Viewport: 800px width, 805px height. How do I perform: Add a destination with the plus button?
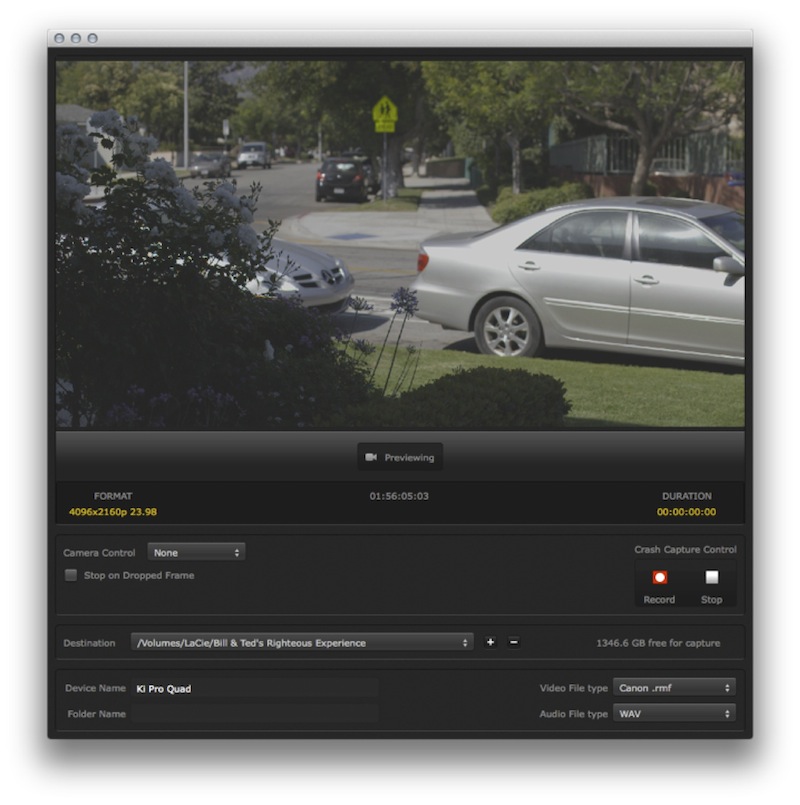tap(490, 642)
